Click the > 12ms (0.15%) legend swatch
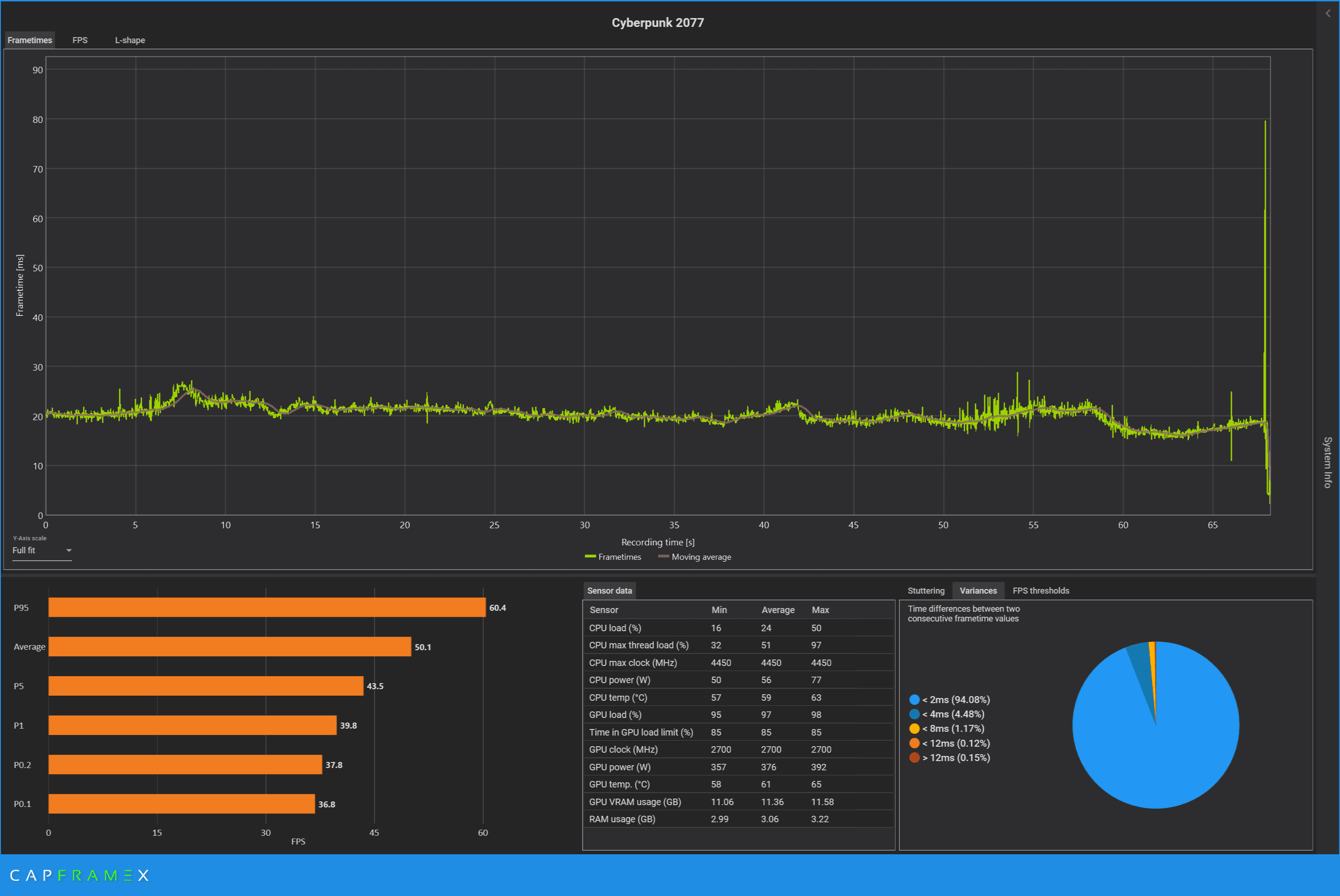This screenshot has width=1340, height=896. coord(914,757)
